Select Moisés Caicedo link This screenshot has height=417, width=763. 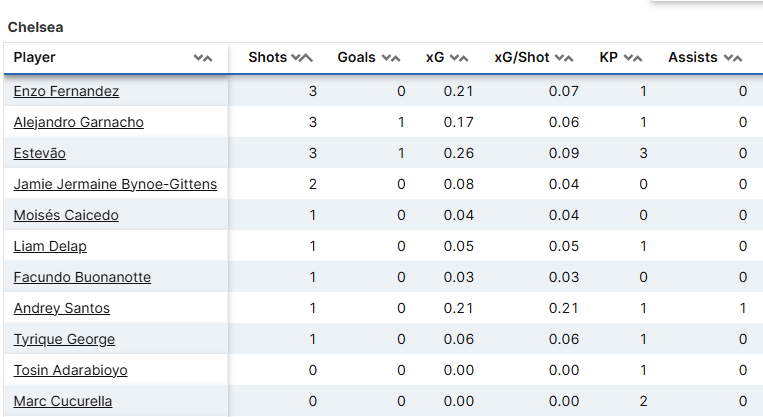66,215
